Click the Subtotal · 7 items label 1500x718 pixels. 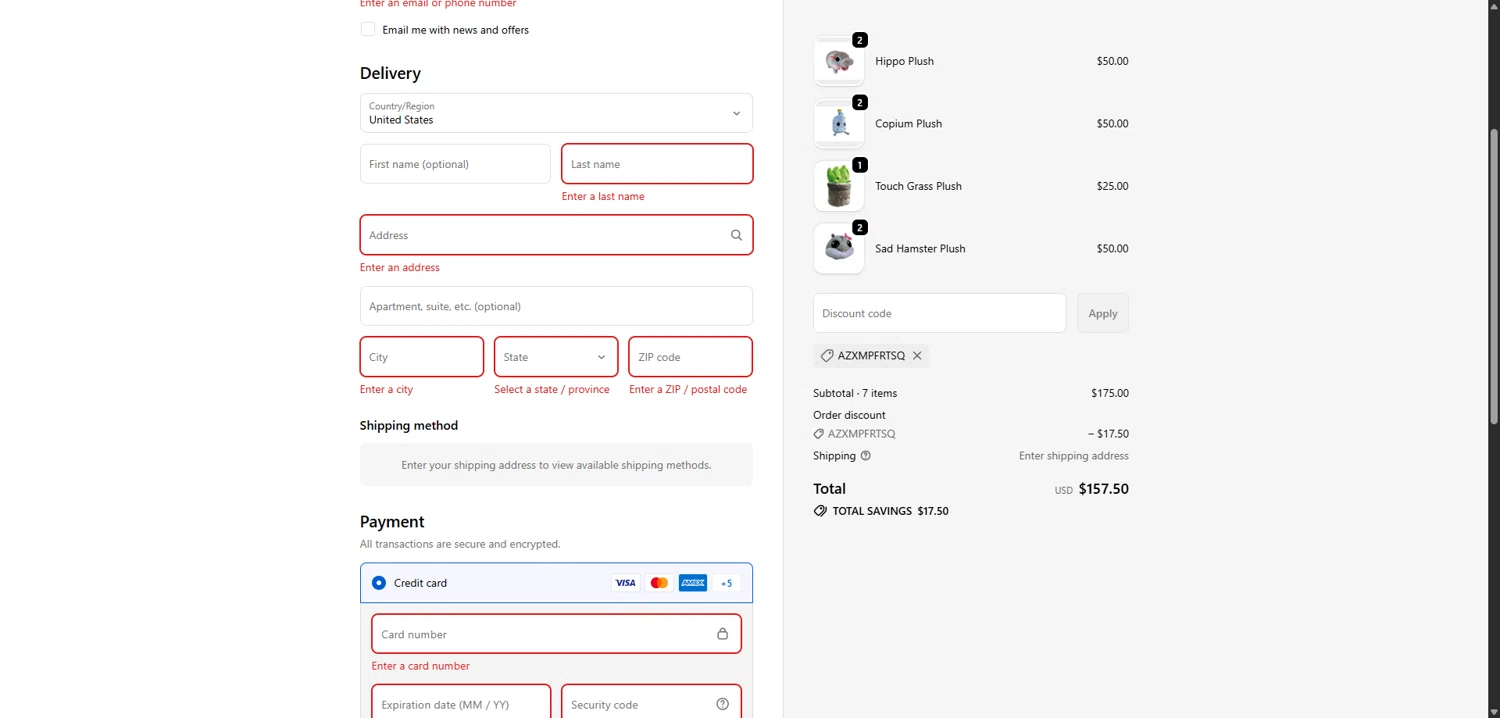[855, 393]
